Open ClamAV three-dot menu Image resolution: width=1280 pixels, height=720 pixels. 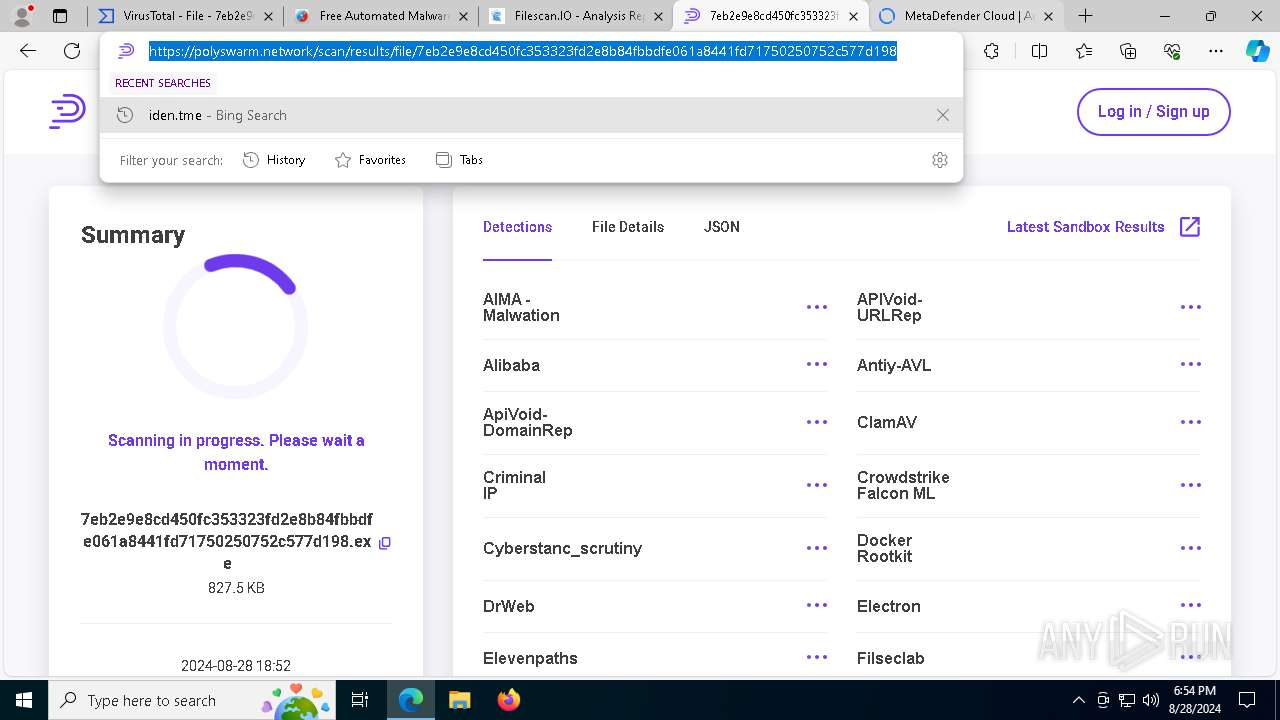[1191, 422]
